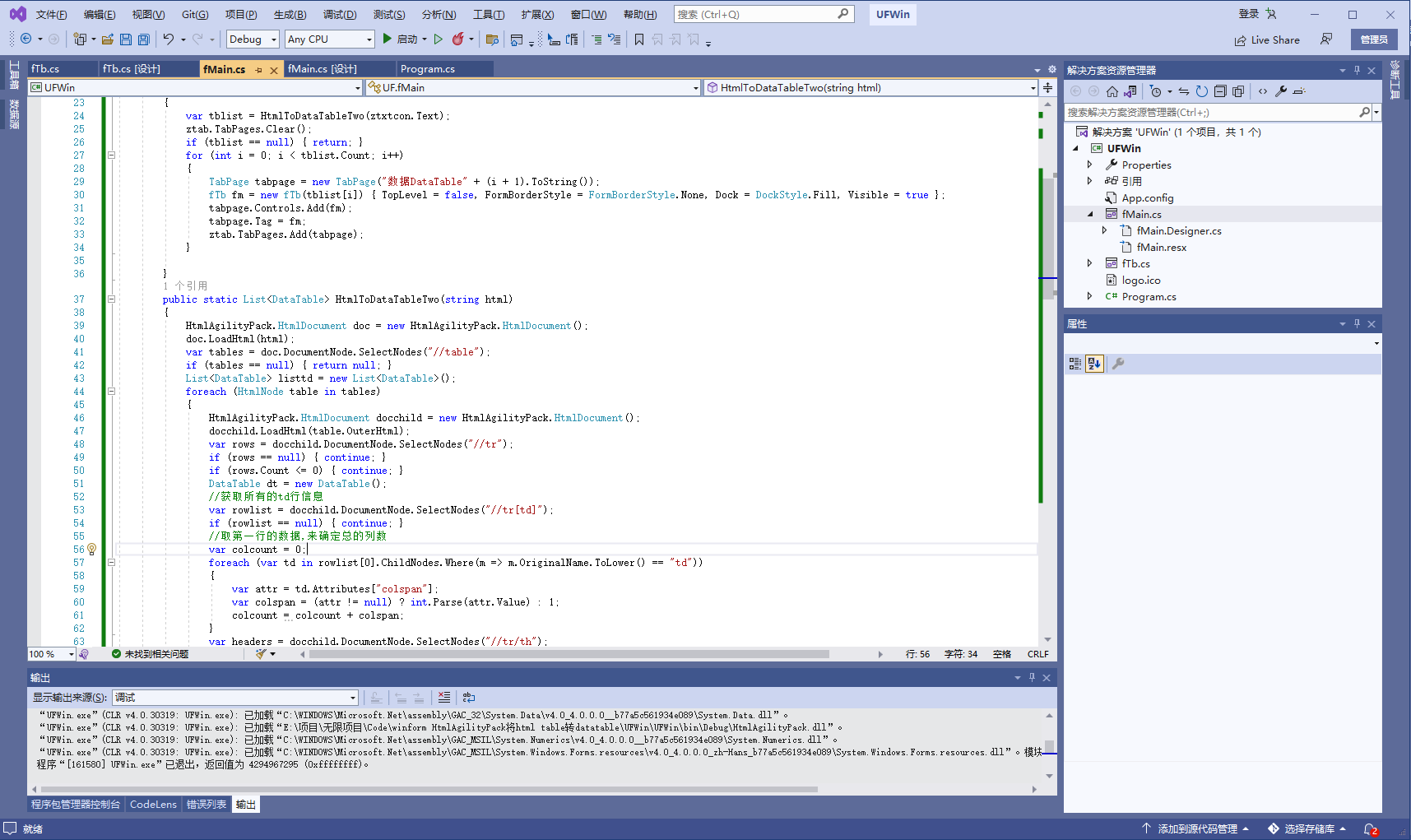The width and height of the screenshot is (1411, 840).
Task: Open the 调试(D) menu
Action: pos(340,15)
